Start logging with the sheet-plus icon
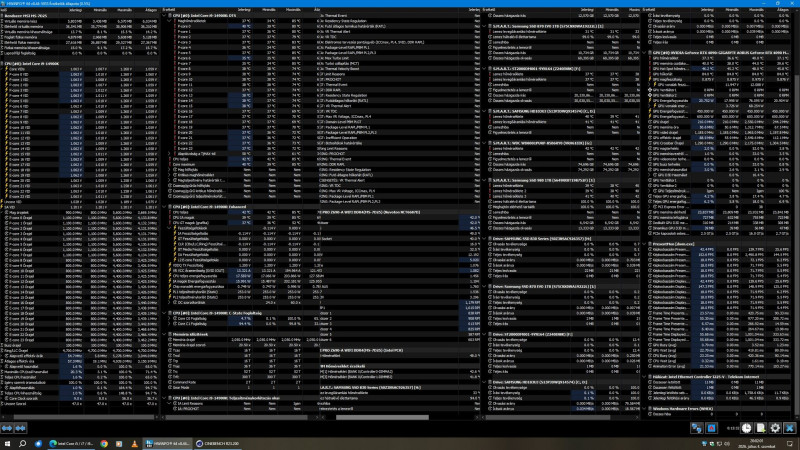This screenshot has width=800, height=450. coord(761,428)
